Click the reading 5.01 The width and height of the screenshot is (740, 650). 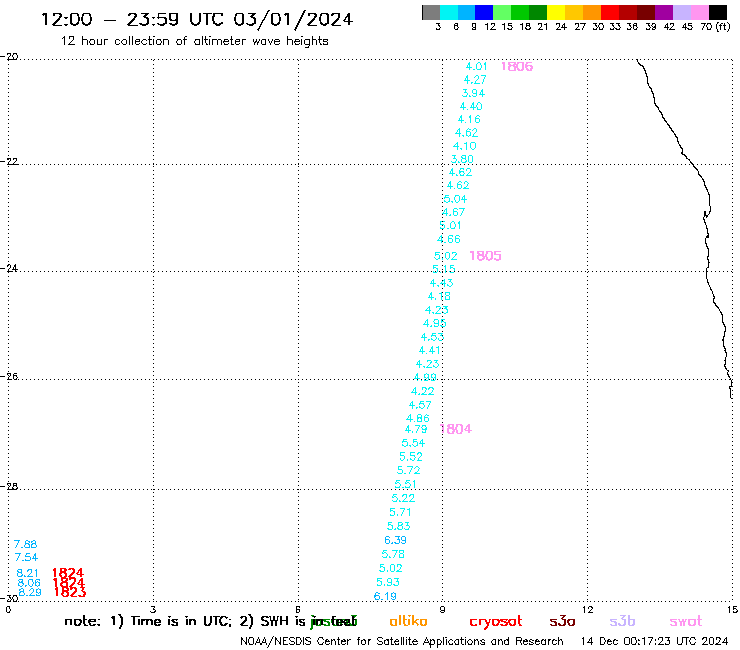click(450, 225)
